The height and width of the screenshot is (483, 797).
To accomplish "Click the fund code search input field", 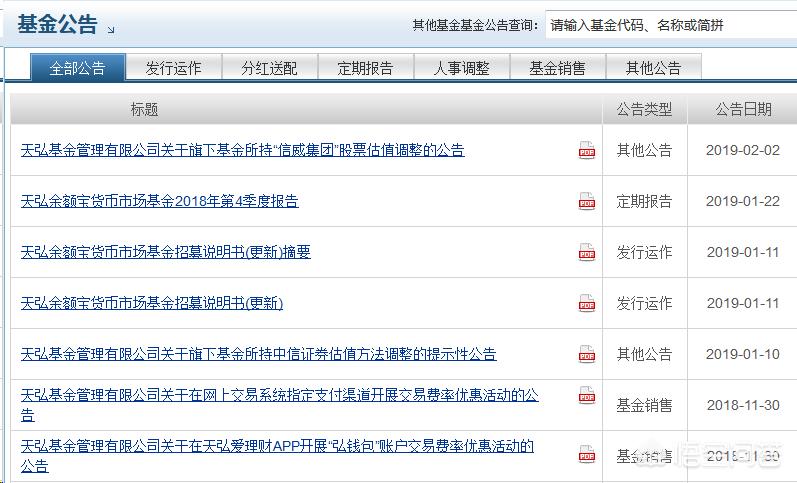I will [x=668, y=26].
